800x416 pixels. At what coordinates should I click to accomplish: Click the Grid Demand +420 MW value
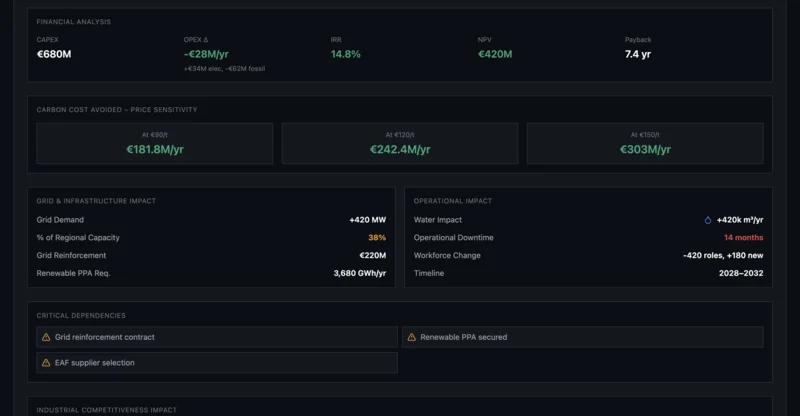click(367, 220)
